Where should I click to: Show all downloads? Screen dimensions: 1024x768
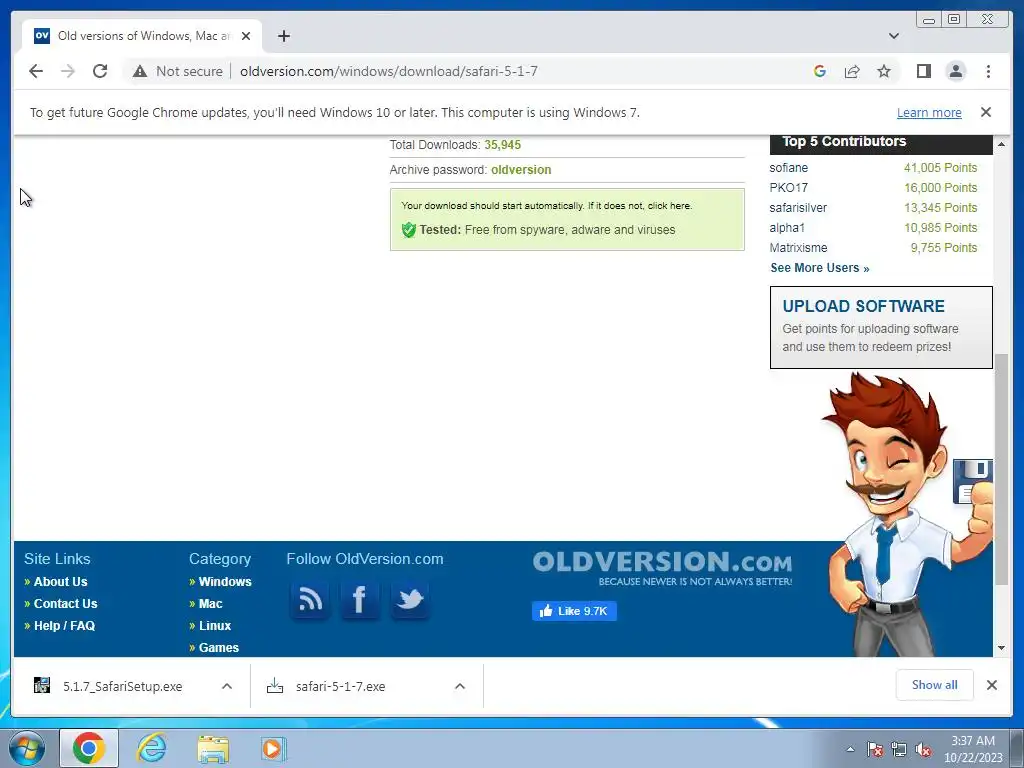tap(935, 685)
